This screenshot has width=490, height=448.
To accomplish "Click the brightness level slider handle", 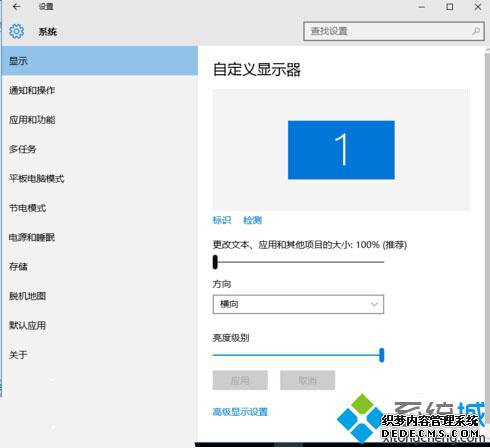I will (382, 355).
